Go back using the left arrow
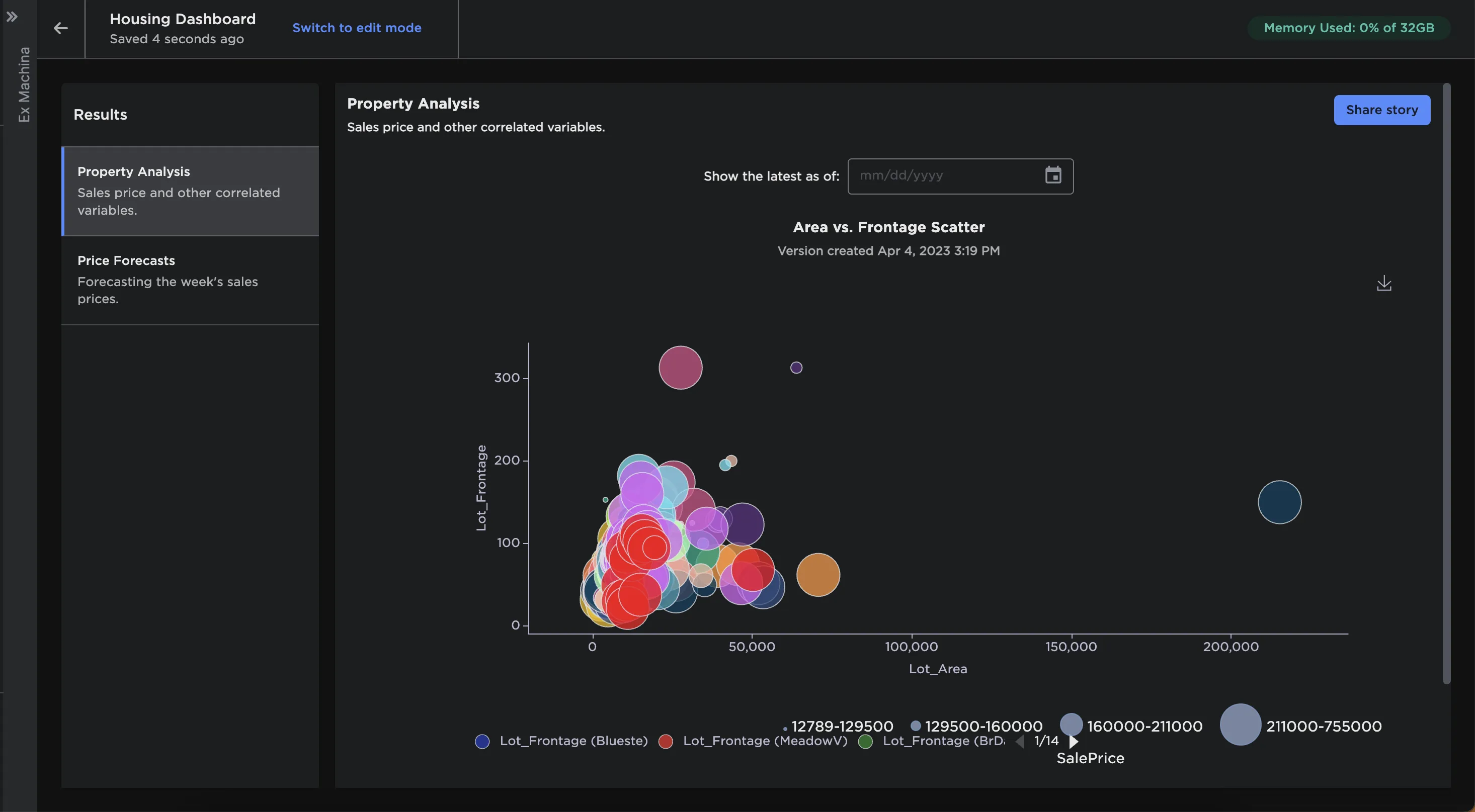This screenshot has width=1475, height=812. click(61, 28)
